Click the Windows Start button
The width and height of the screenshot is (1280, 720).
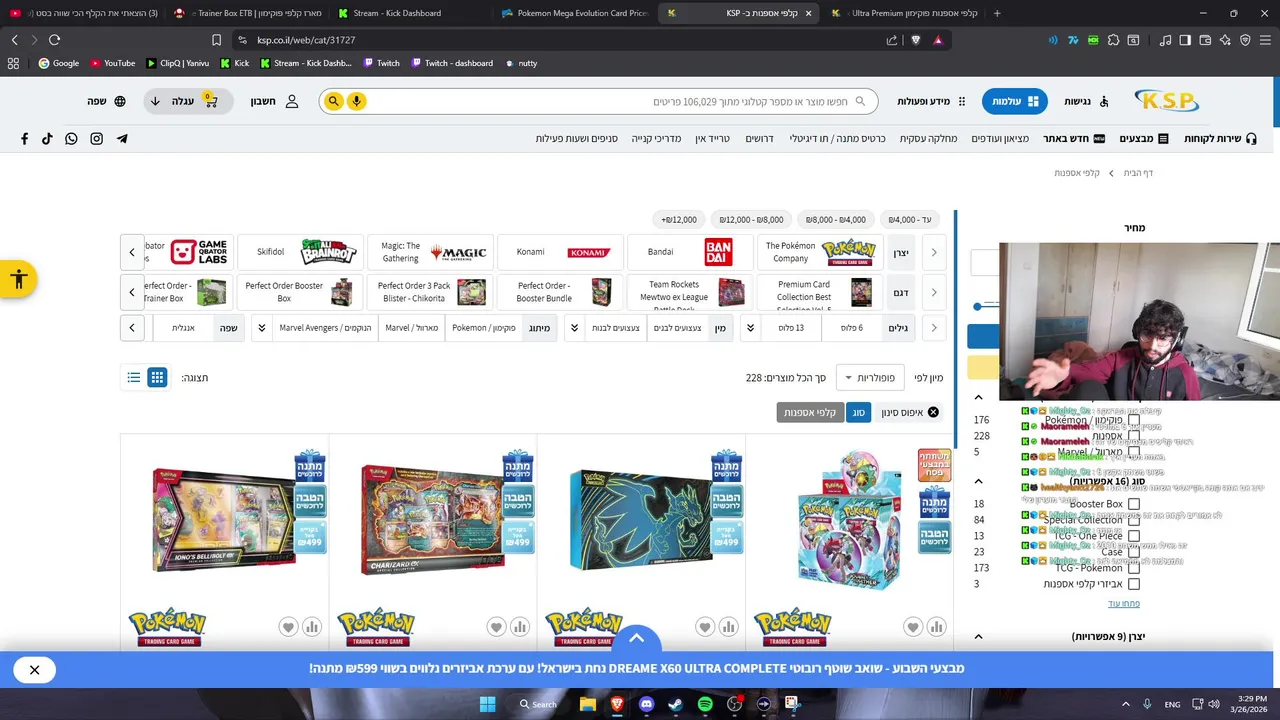(487, 704)
